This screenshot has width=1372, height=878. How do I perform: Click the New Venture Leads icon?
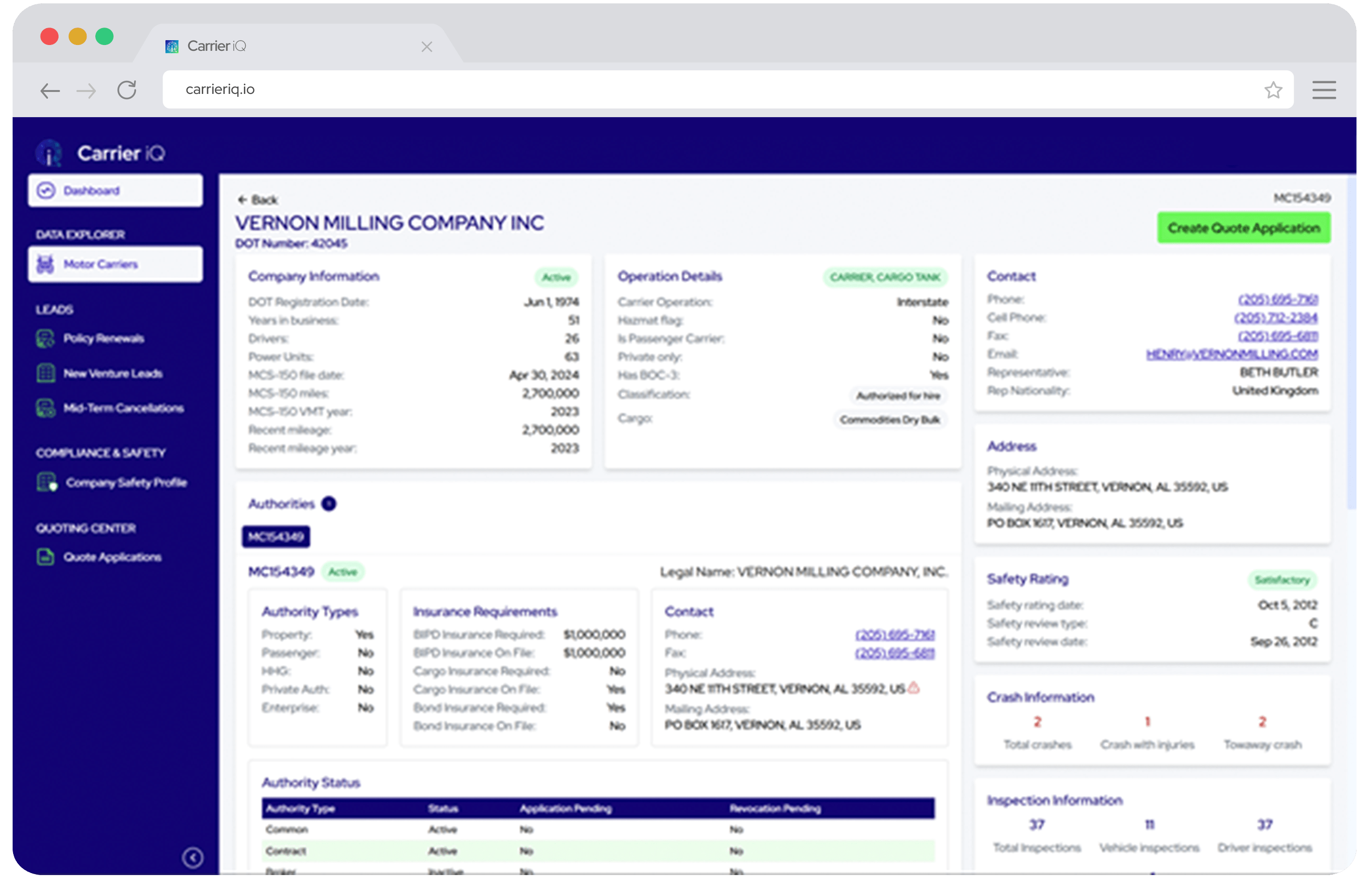coord(45,374)
